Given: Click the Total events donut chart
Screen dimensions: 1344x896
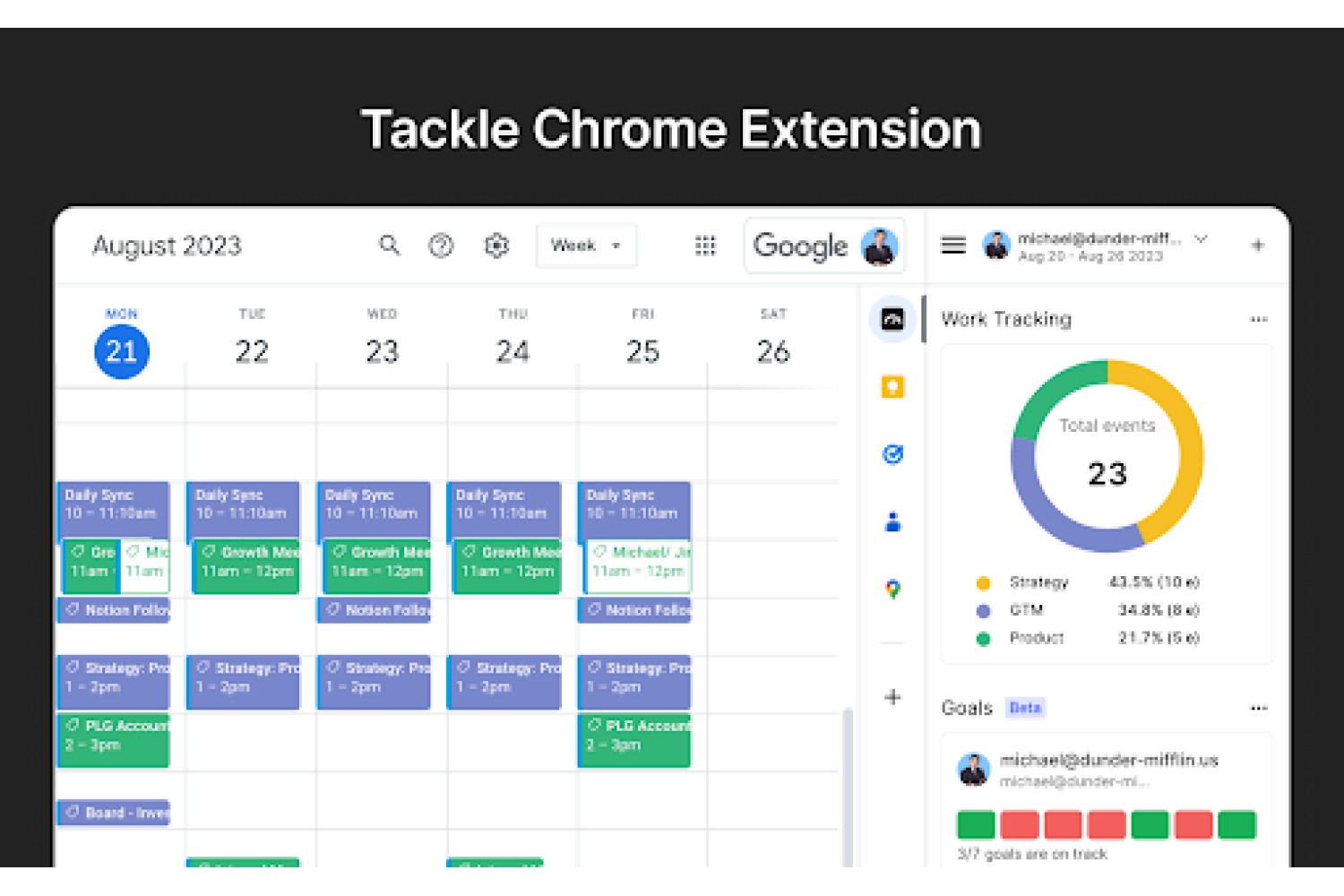Looking at the screenshot, I should point(1107,456).
